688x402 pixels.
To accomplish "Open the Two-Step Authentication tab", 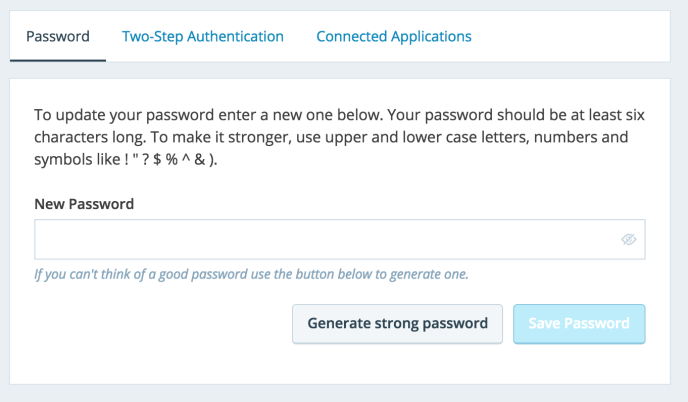I will tap(203, 37).
